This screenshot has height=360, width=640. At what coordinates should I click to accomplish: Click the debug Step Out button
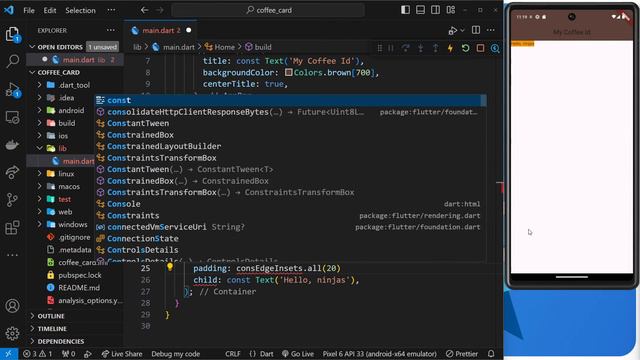(436, 48)
